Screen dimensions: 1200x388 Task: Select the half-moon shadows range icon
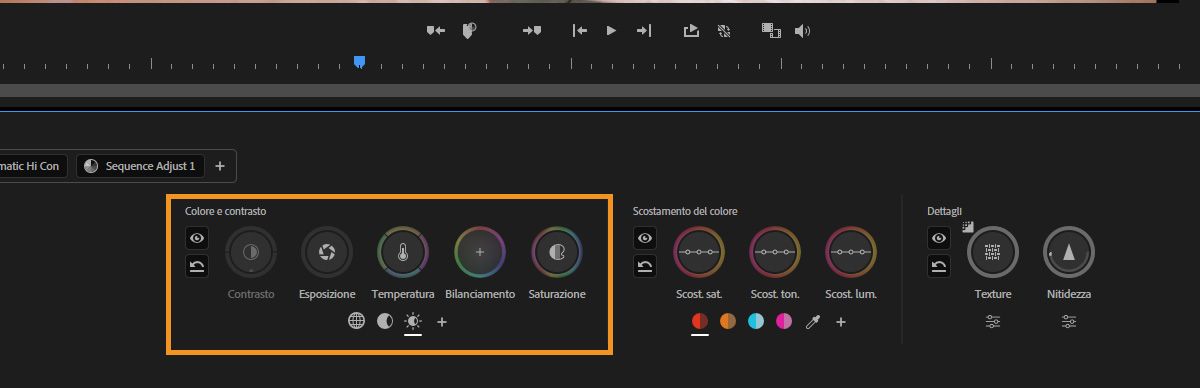click(x=384, y=321)
